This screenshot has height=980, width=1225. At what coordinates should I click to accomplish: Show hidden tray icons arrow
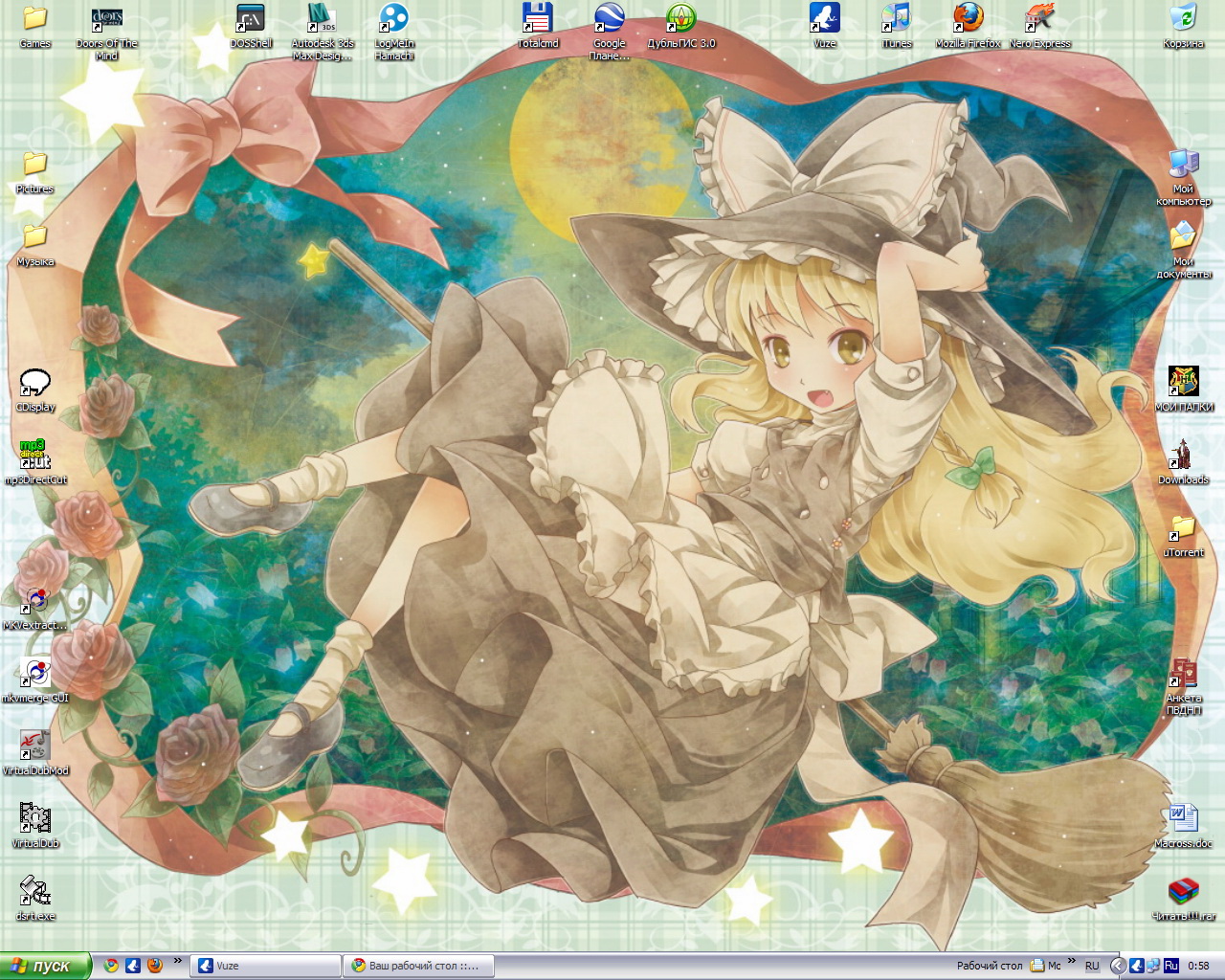click(1117, 966)
